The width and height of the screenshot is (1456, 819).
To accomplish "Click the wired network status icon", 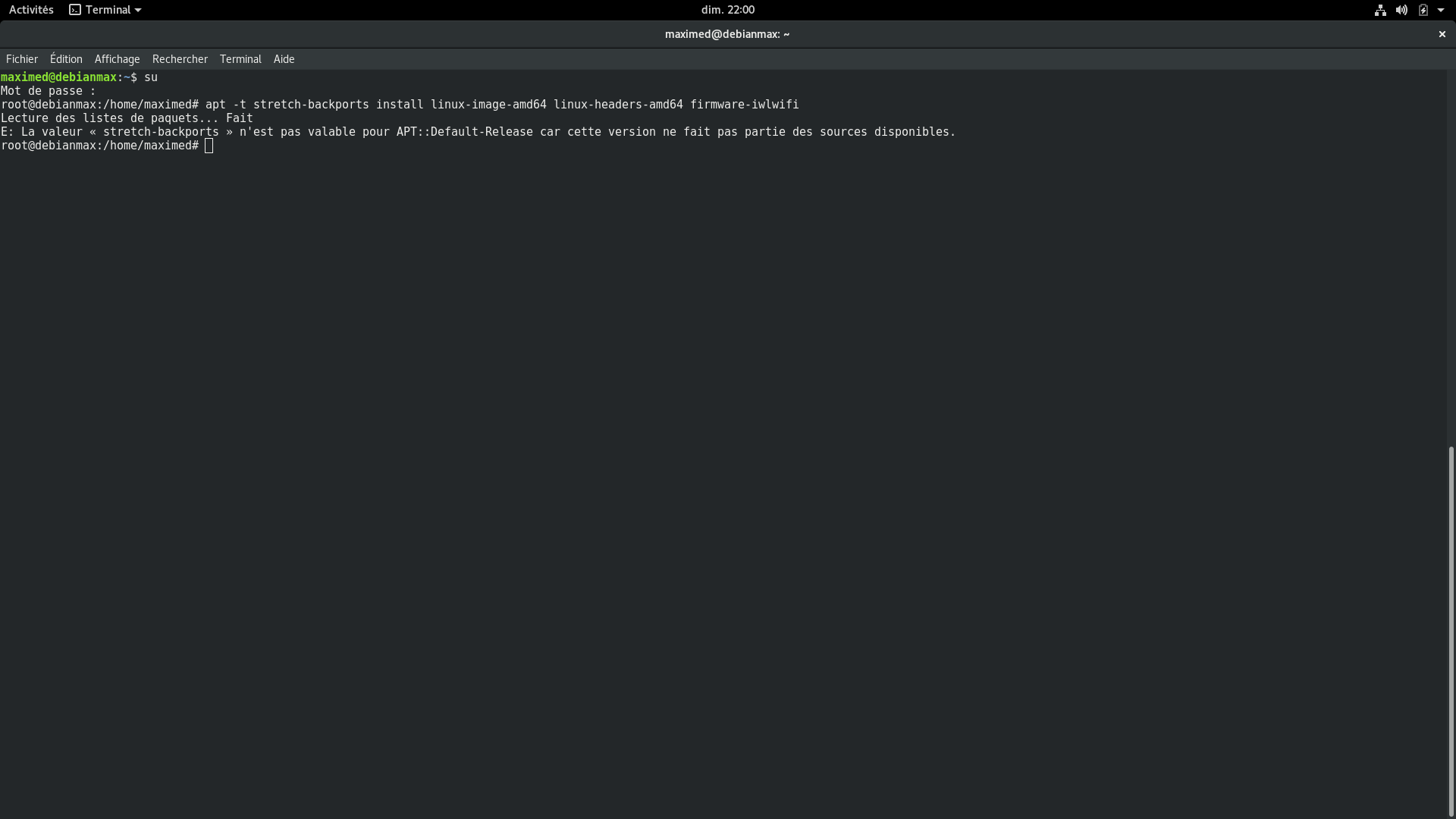I will coord(1380,10).
